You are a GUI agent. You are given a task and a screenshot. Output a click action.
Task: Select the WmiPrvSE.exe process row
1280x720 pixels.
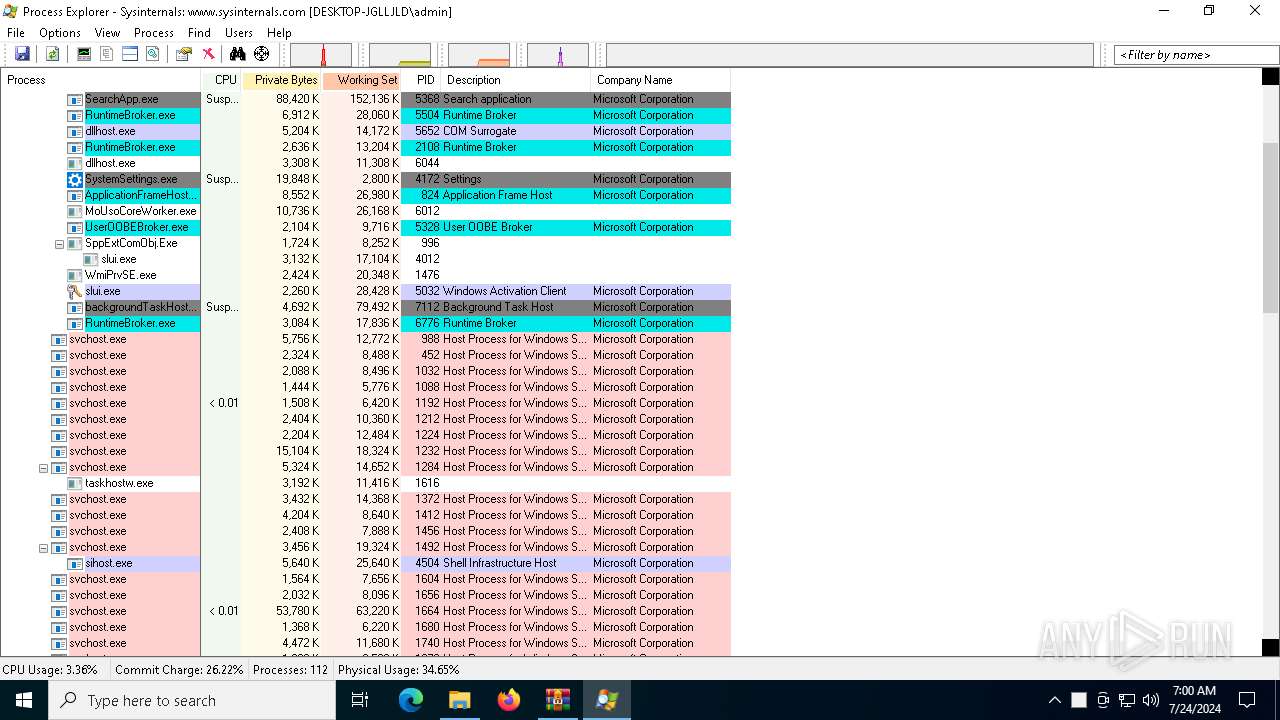tap(365, 275)
